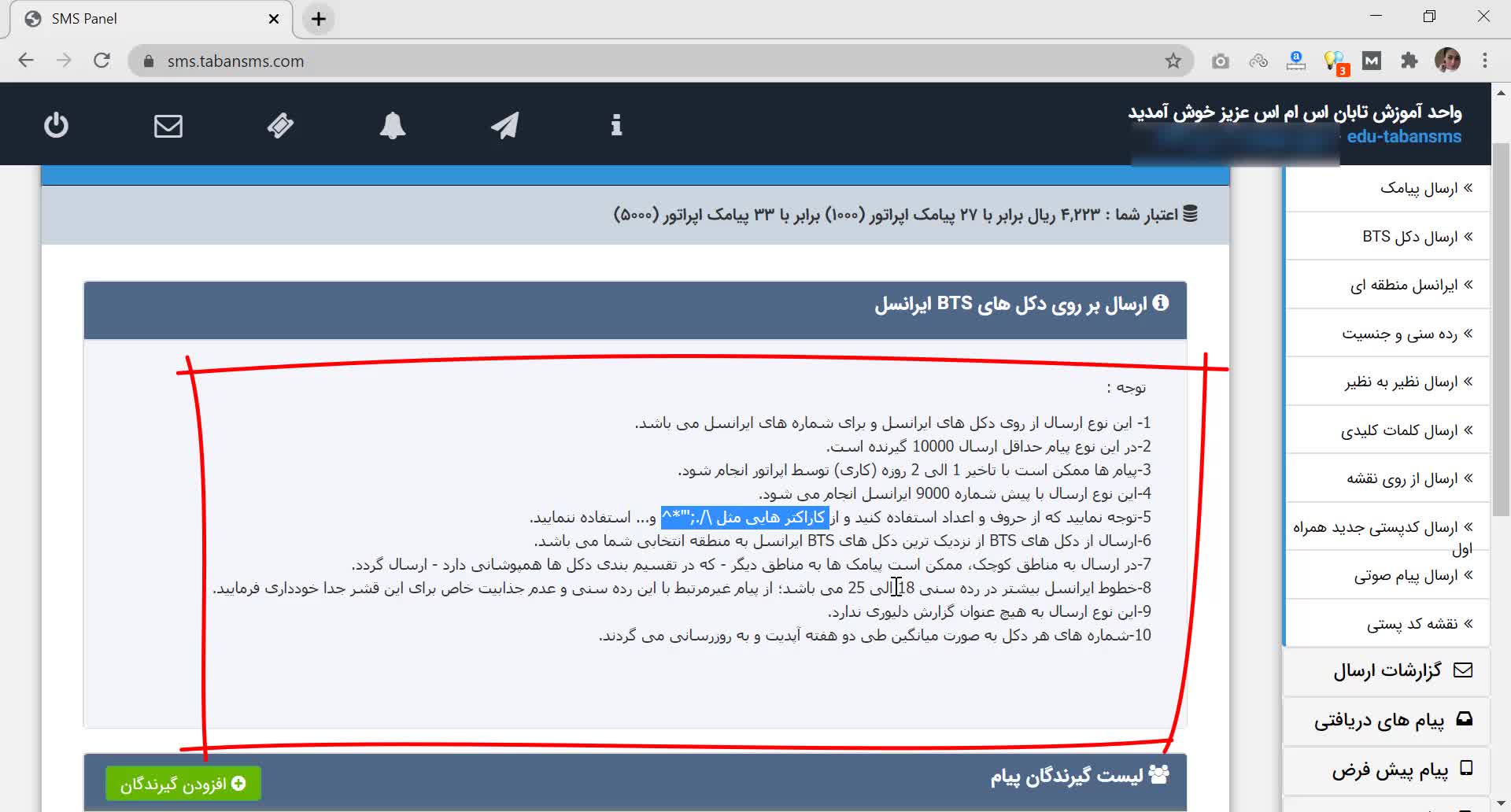Click the power/logout icon in header
Viewport: 1511px width, 812px height.
(x=56, y=125)
